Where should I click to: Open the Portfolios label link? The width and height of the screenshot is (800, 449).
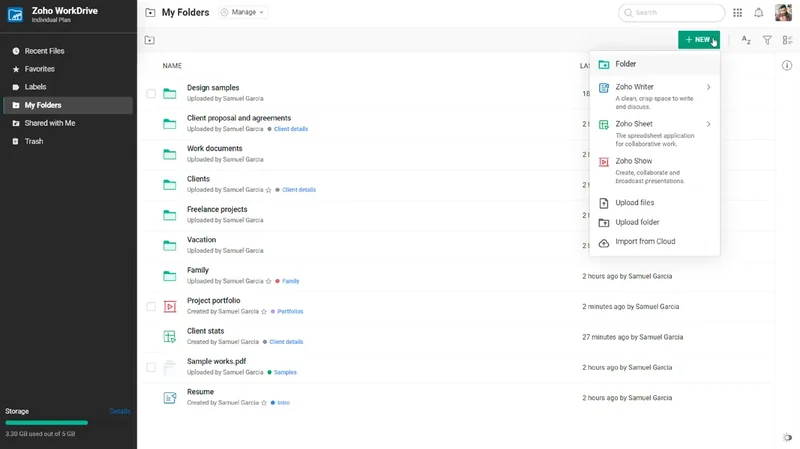point(290,312)
